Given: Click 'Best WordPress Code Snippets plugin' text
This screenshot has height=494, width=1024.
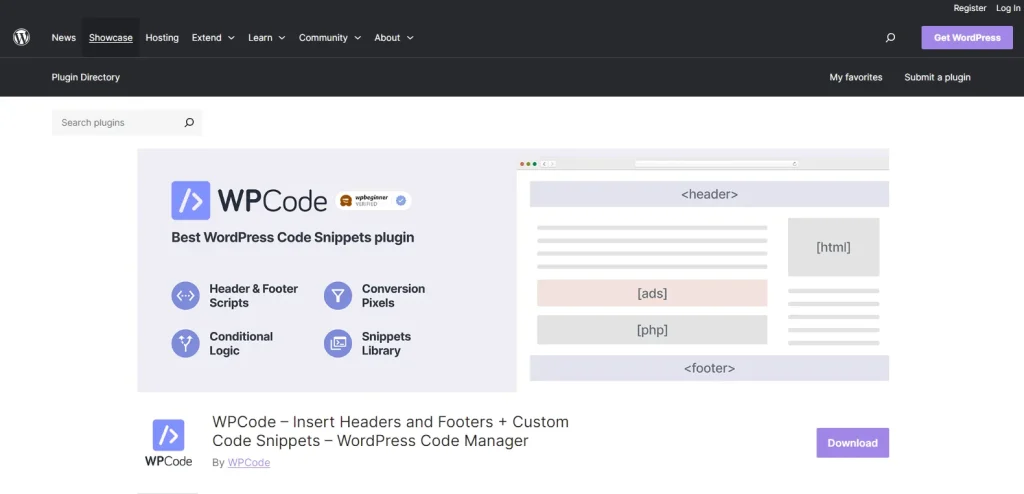Looking at the screenshot, I should pyautogui.click(x=293, y=237).
